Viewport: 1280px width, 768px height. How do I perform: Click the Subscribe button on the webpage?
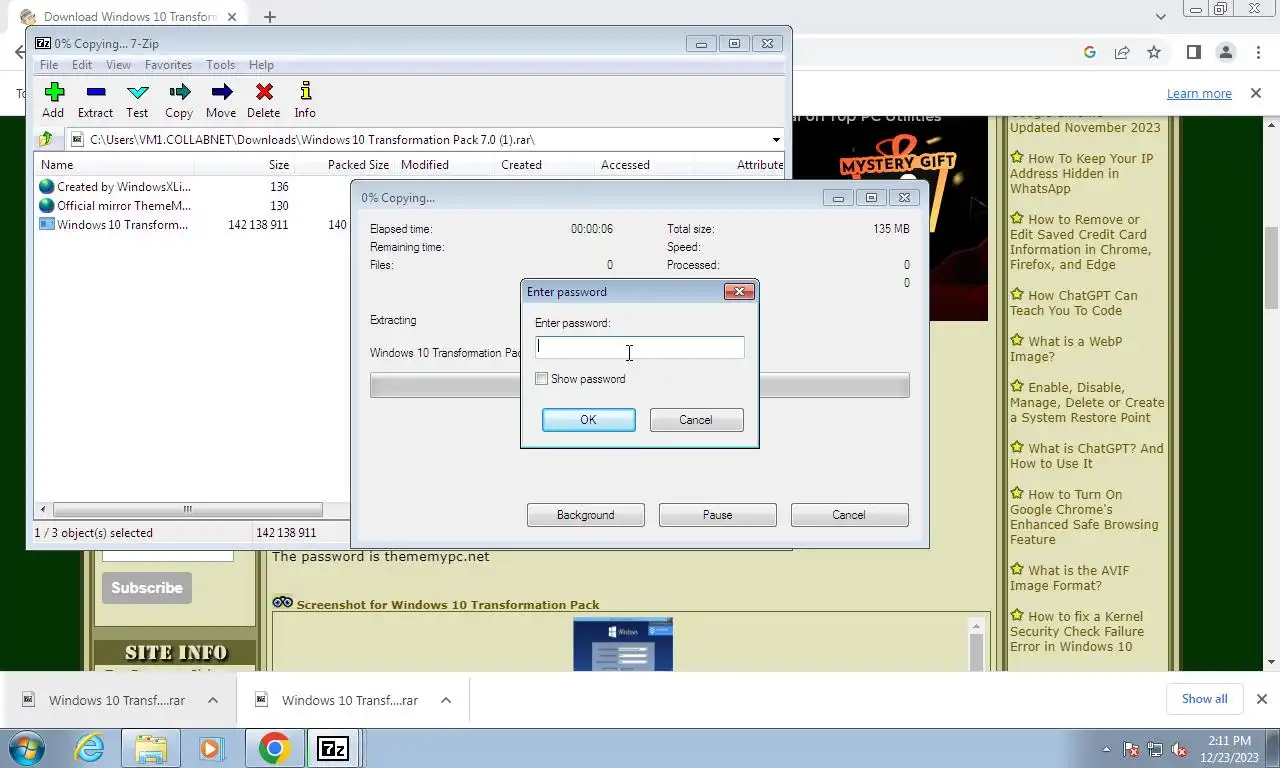[x=146, y=588]
